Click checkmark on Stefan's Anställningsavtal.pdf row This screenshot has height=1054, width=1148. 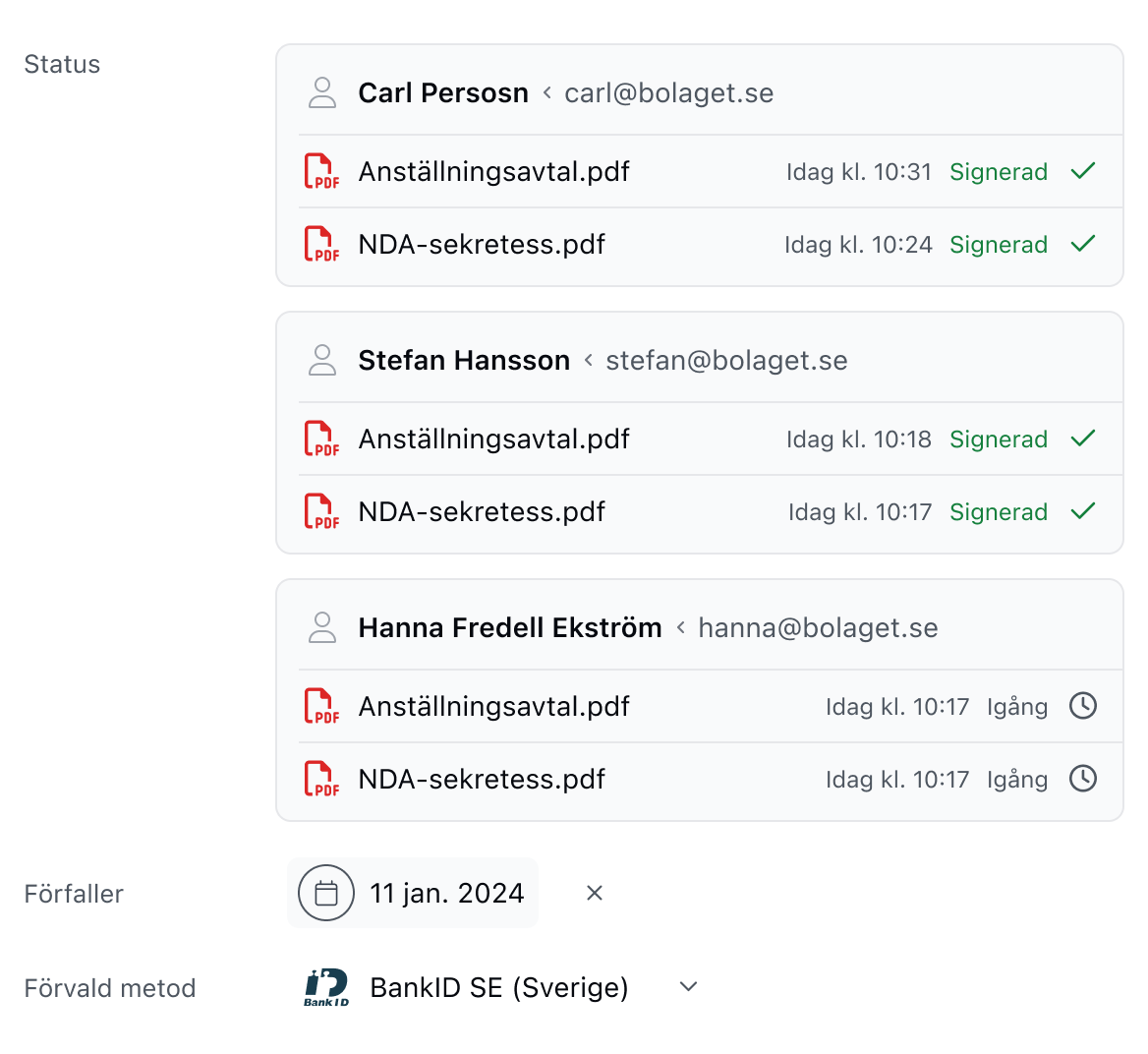coord(1083,439)
